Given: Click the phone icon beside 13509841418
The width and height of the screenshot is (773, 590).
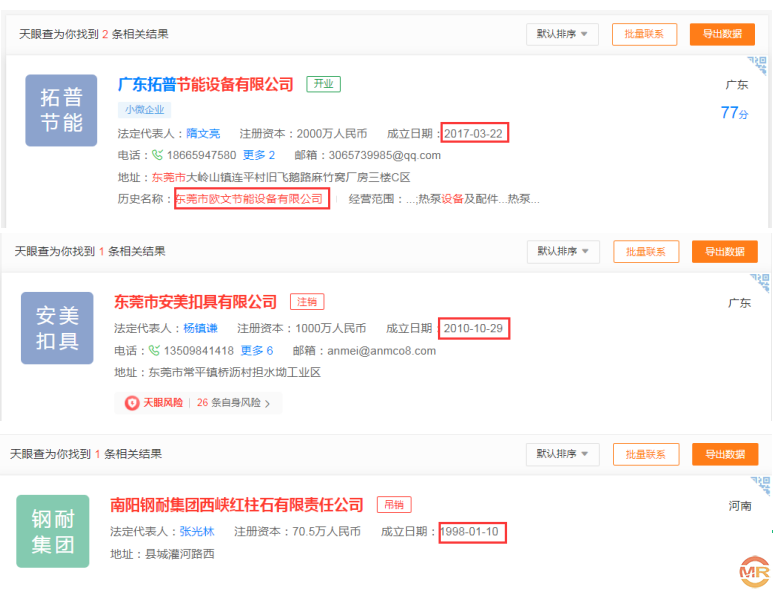Looking at the screenshot, I should [x=154, y=351].
